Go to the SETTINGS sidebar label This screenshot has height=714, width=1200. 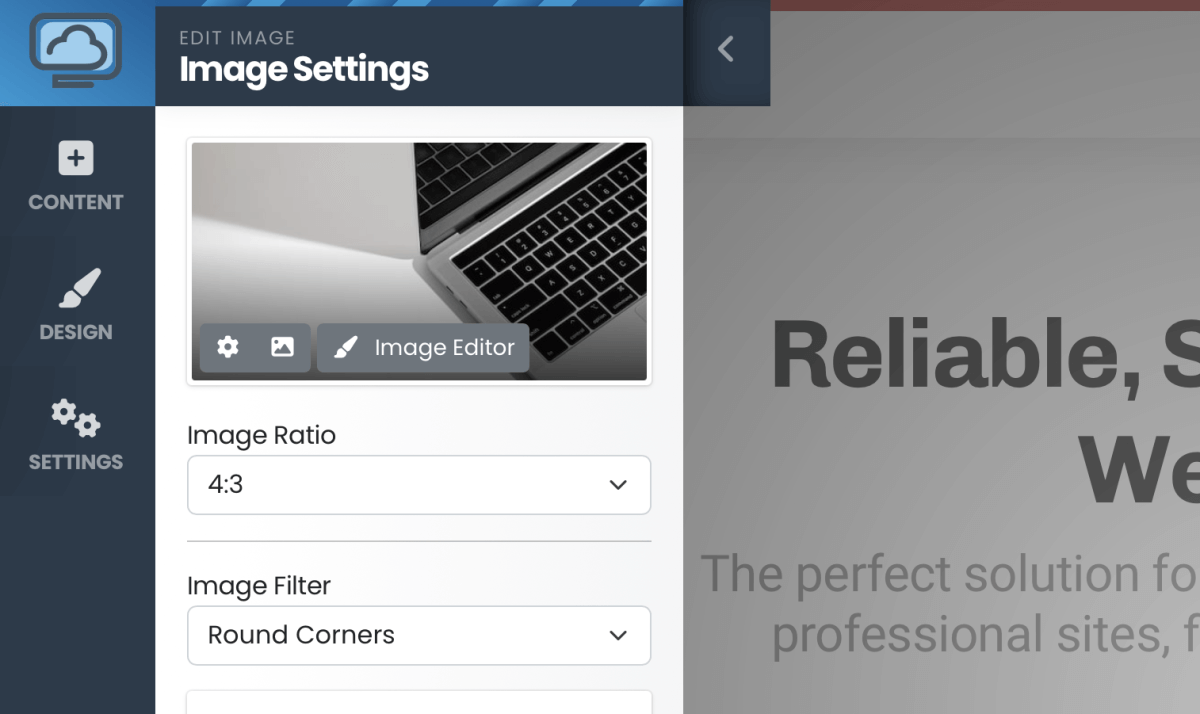pyautogui.click(x=76, y=462)
